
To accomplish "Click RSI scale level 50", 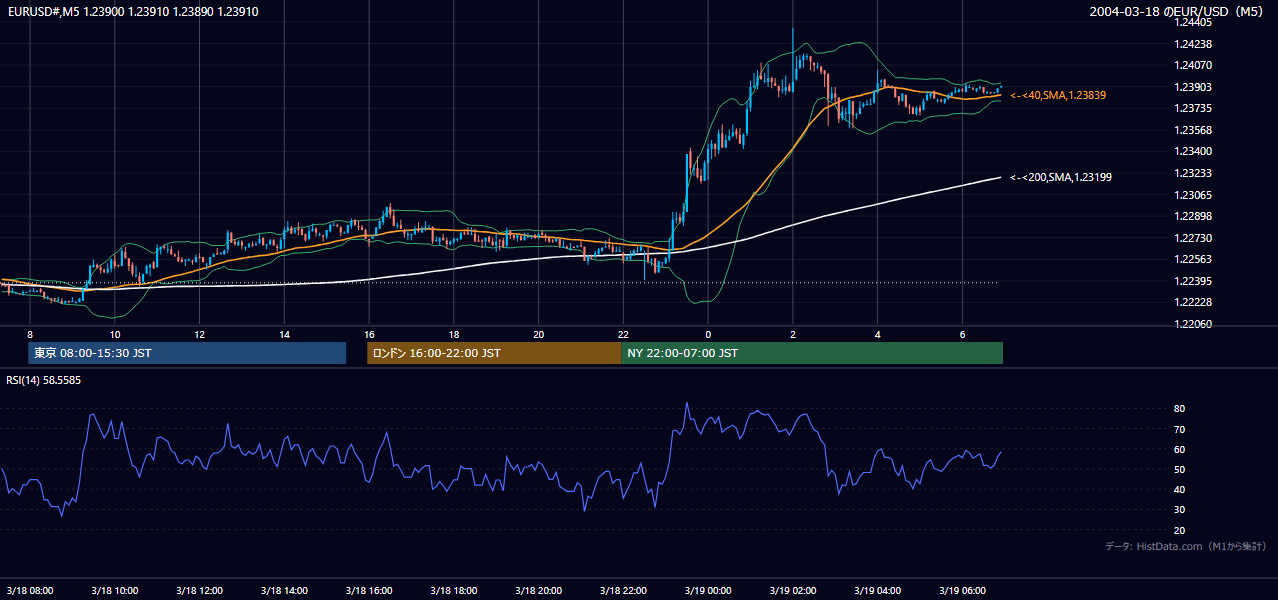I will coord(1180,469).
